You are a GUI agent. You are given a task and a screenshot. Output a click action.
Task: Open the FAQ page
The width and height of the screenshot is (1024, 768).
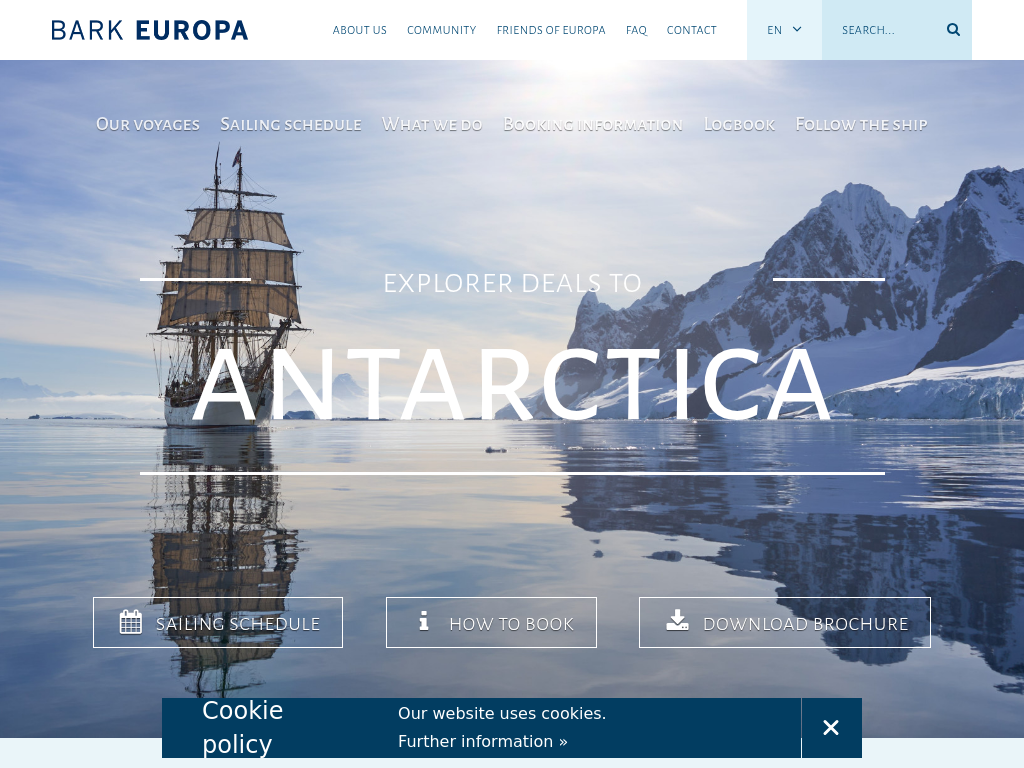(x=636, y=30)
